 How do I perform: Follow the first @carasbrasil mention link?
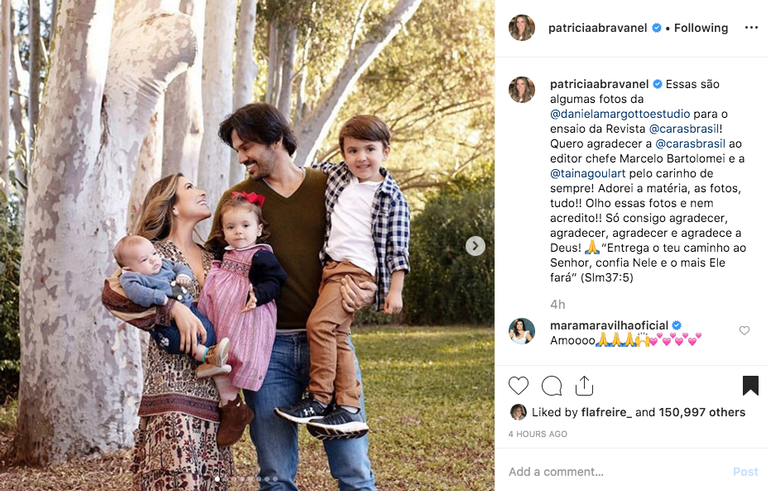(x=684, y=129)
